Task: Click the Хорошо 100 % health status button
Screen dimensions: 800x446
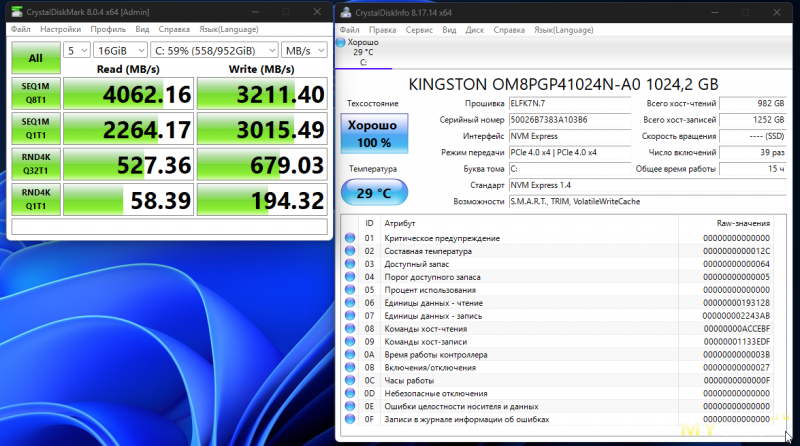Action: click(374, 133)
